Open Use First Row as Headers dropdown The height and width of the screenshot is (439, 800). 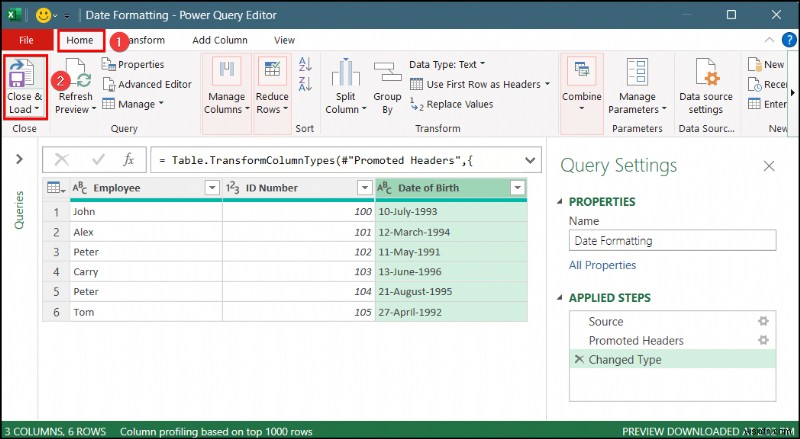480,84
